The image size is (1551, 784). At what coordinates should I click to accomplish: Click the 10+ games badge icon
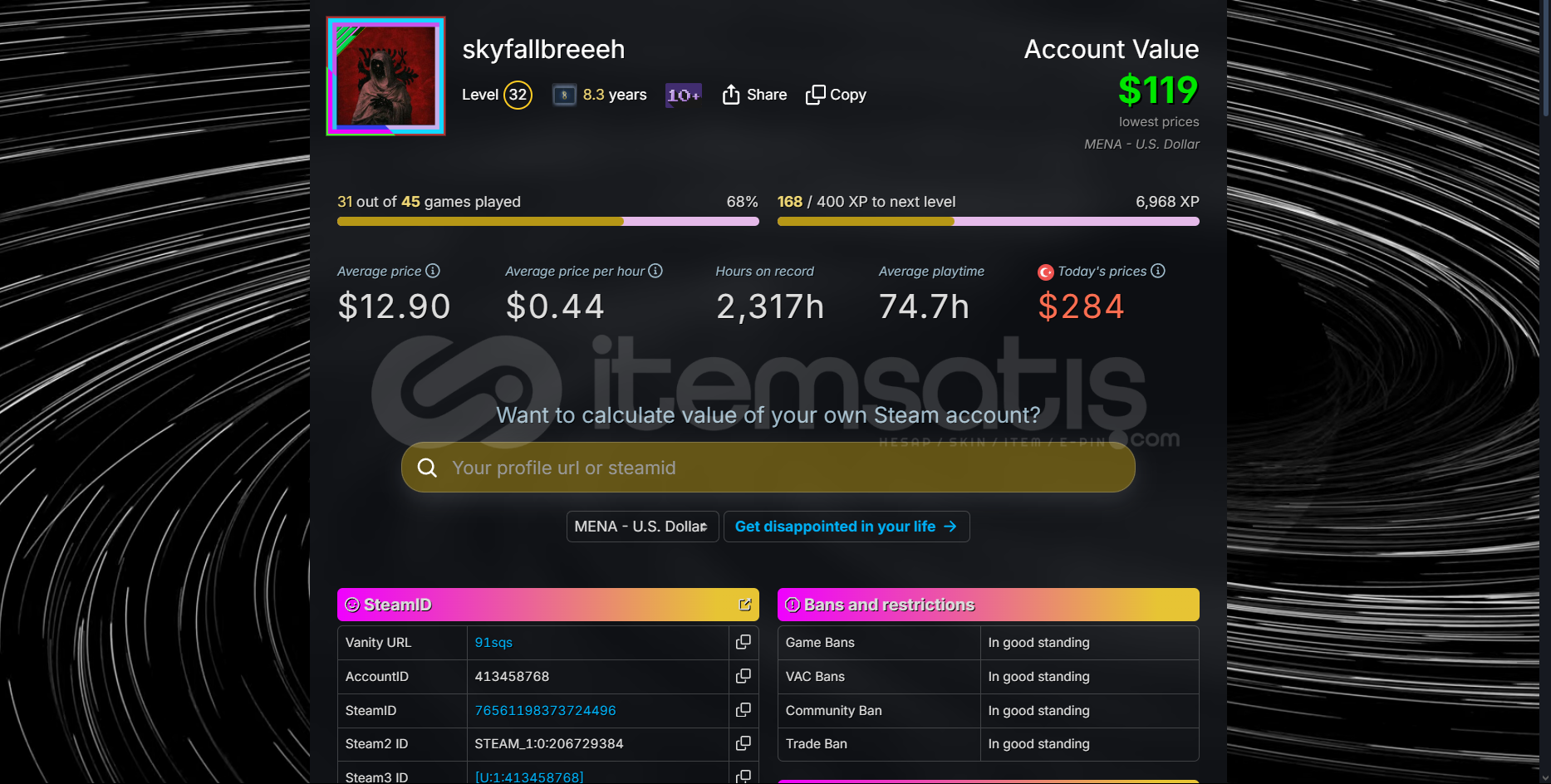point(684,95)
